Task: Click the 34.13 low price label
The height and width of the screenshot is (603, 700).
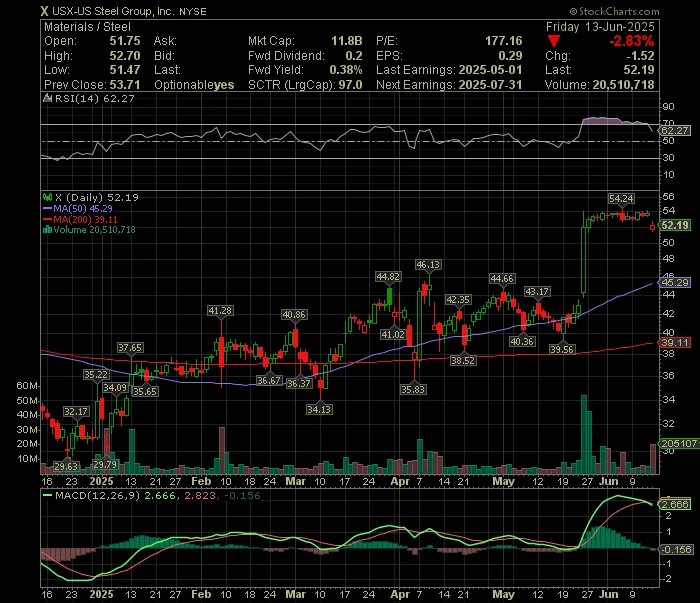Action: point(319,409)
